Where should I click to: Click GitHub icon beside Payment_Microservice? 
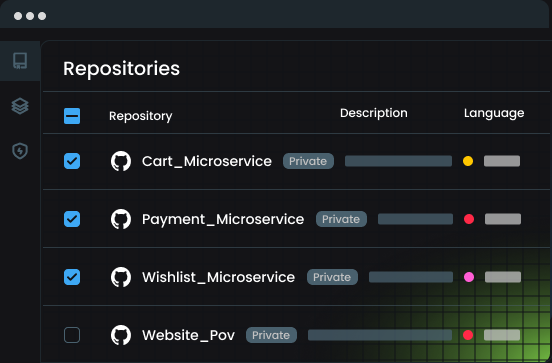coord(121,219)
